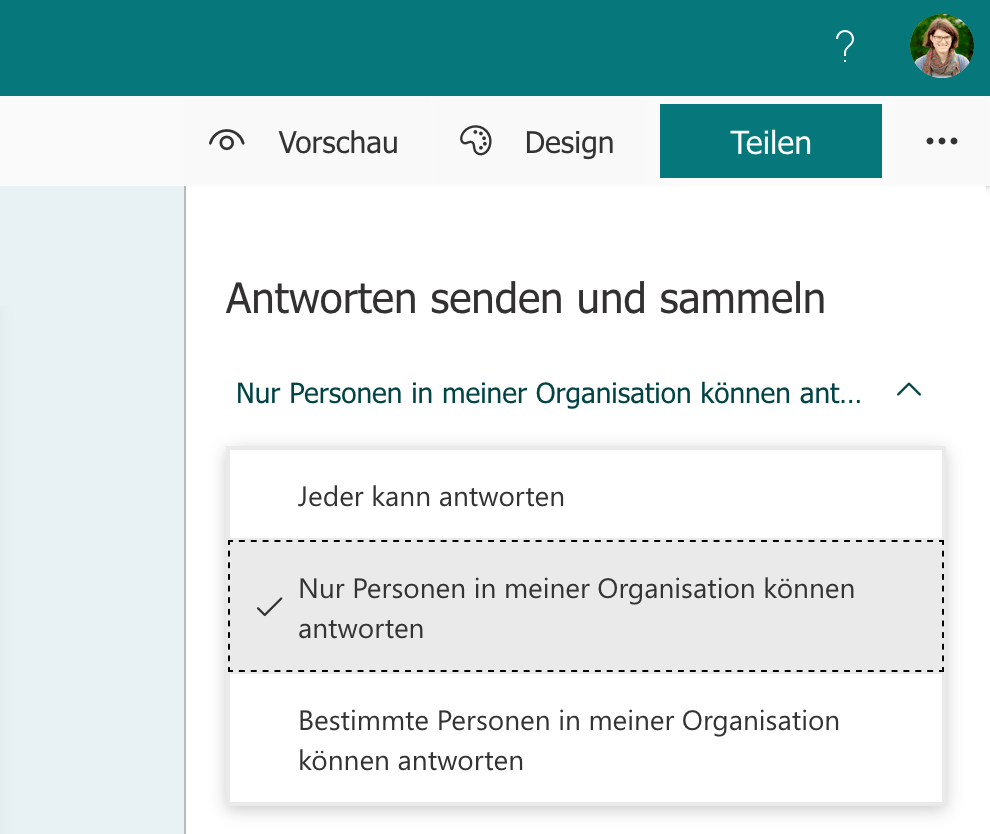
Task: Click the light blue form area at left
Action: tap(90, 500)
